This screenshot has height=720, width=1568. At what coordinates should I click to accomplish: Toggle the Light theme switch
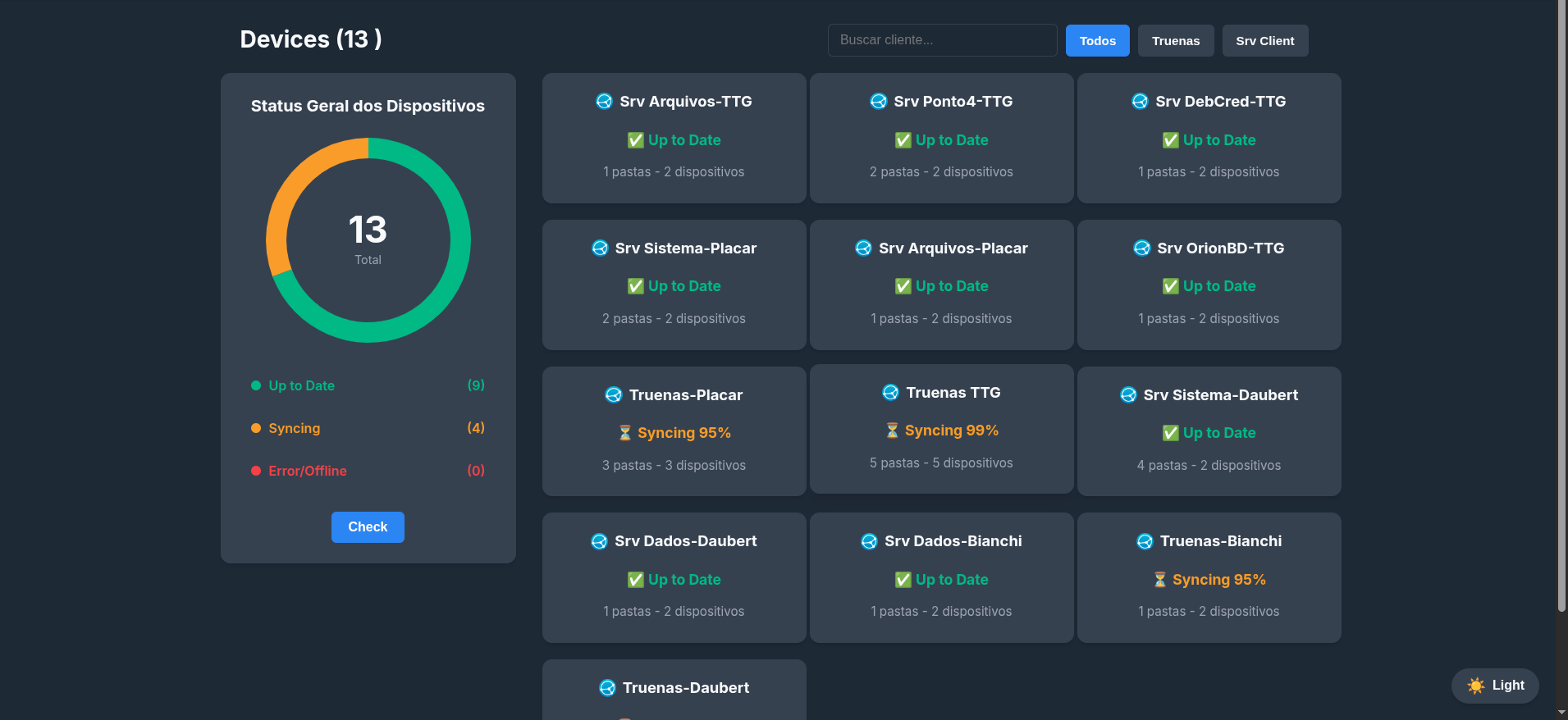(1494, 686)
